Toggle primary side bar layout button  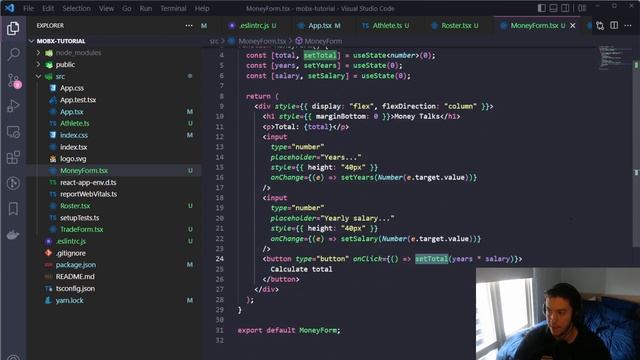click(x=542, y=8)
